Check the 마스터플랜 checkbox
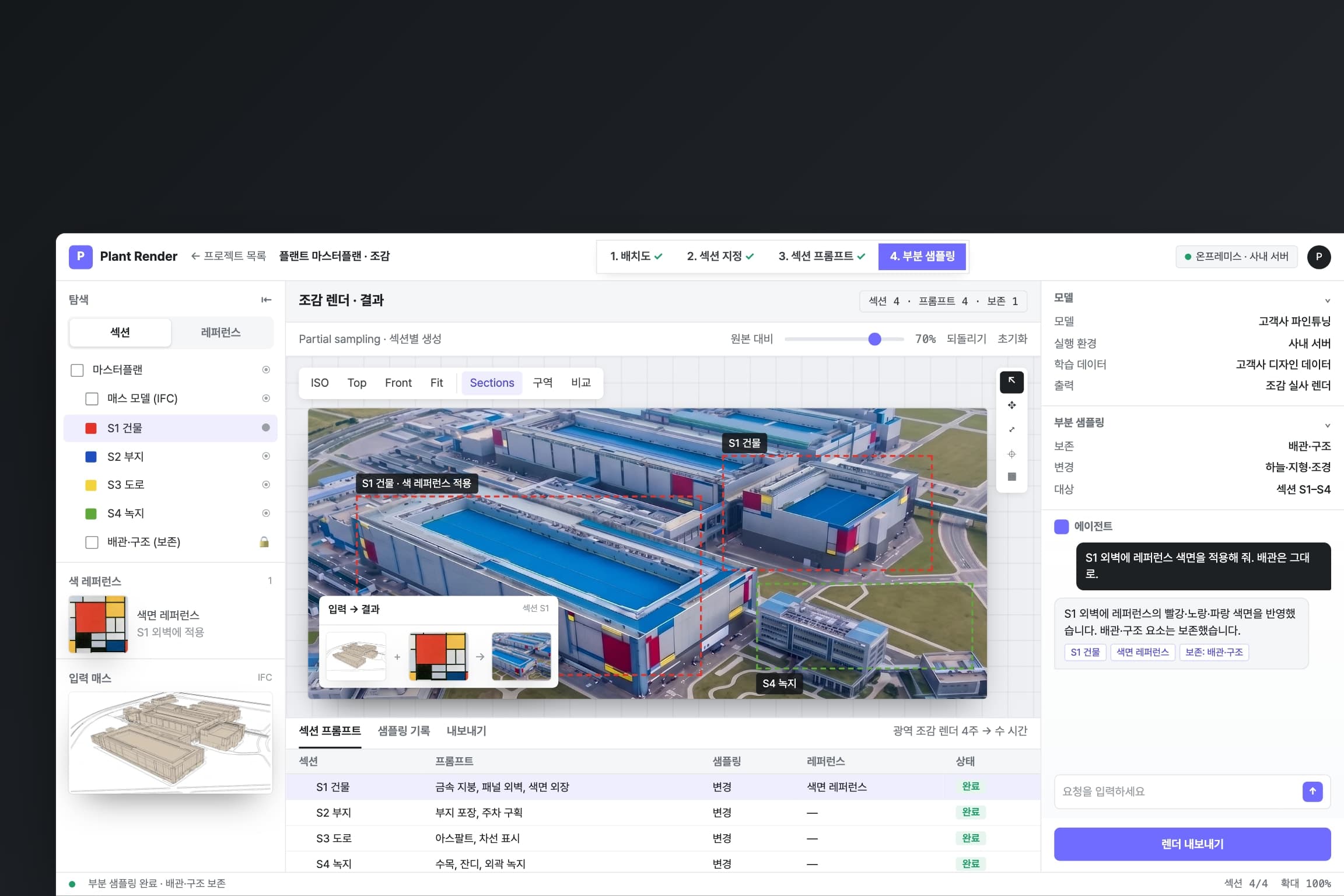Image resolution: width=1344 pixels, height=896 pixels. coord(77,370)
